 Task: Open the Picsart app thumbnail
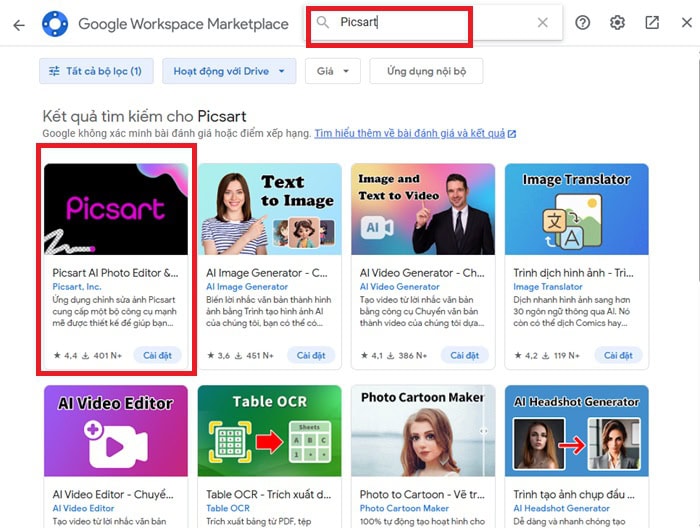pyautogui.click(x=116, y=209)
